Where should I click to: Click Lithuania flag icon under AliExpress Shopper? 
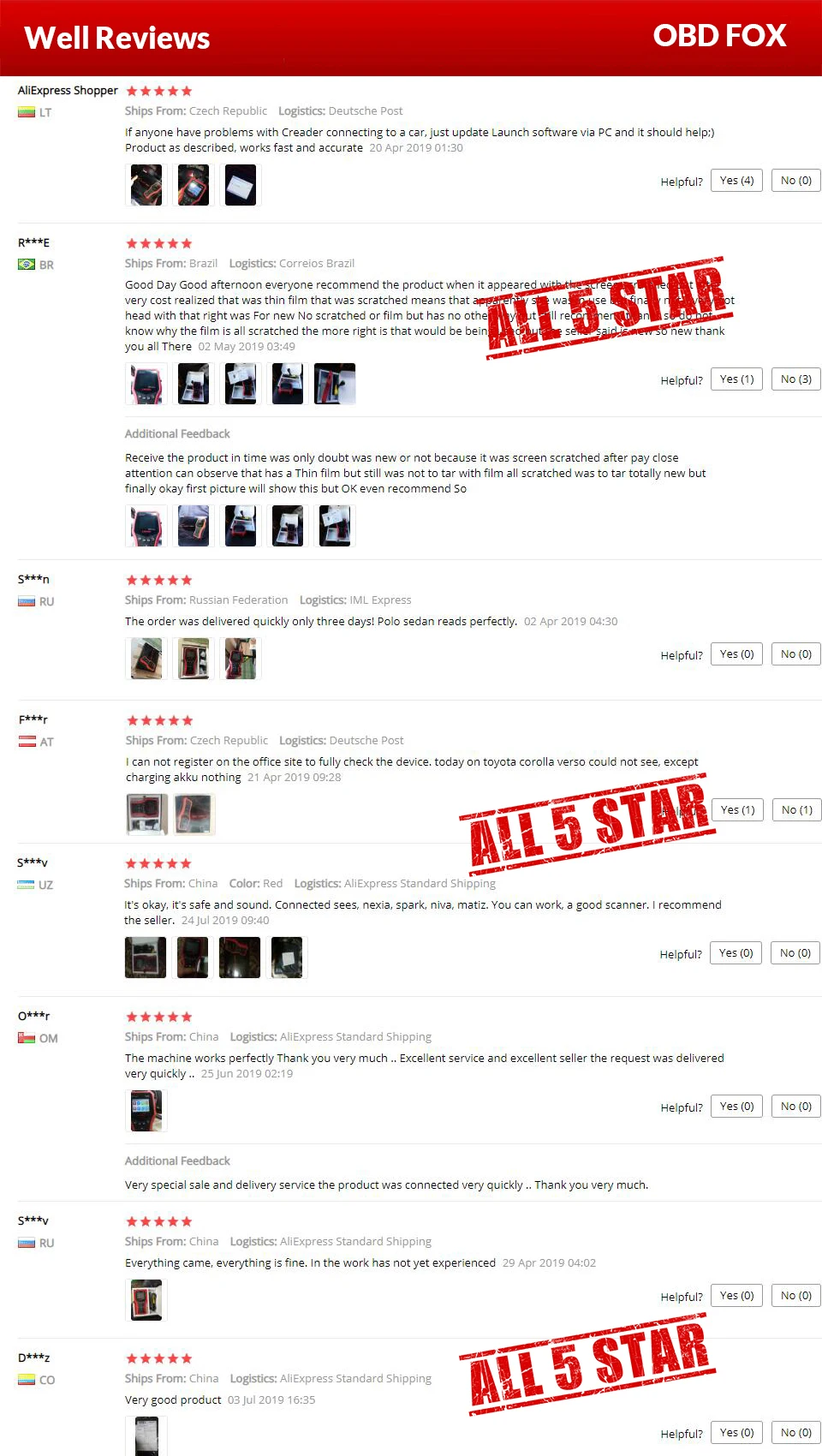tap(27, 112)
